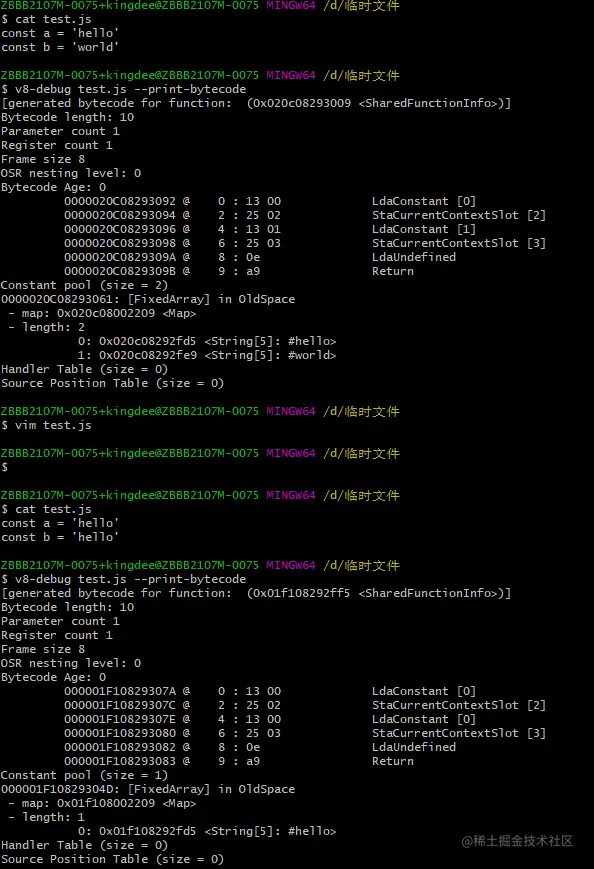Click bytecode address 000001F108293080

click(x=120, y=733)
